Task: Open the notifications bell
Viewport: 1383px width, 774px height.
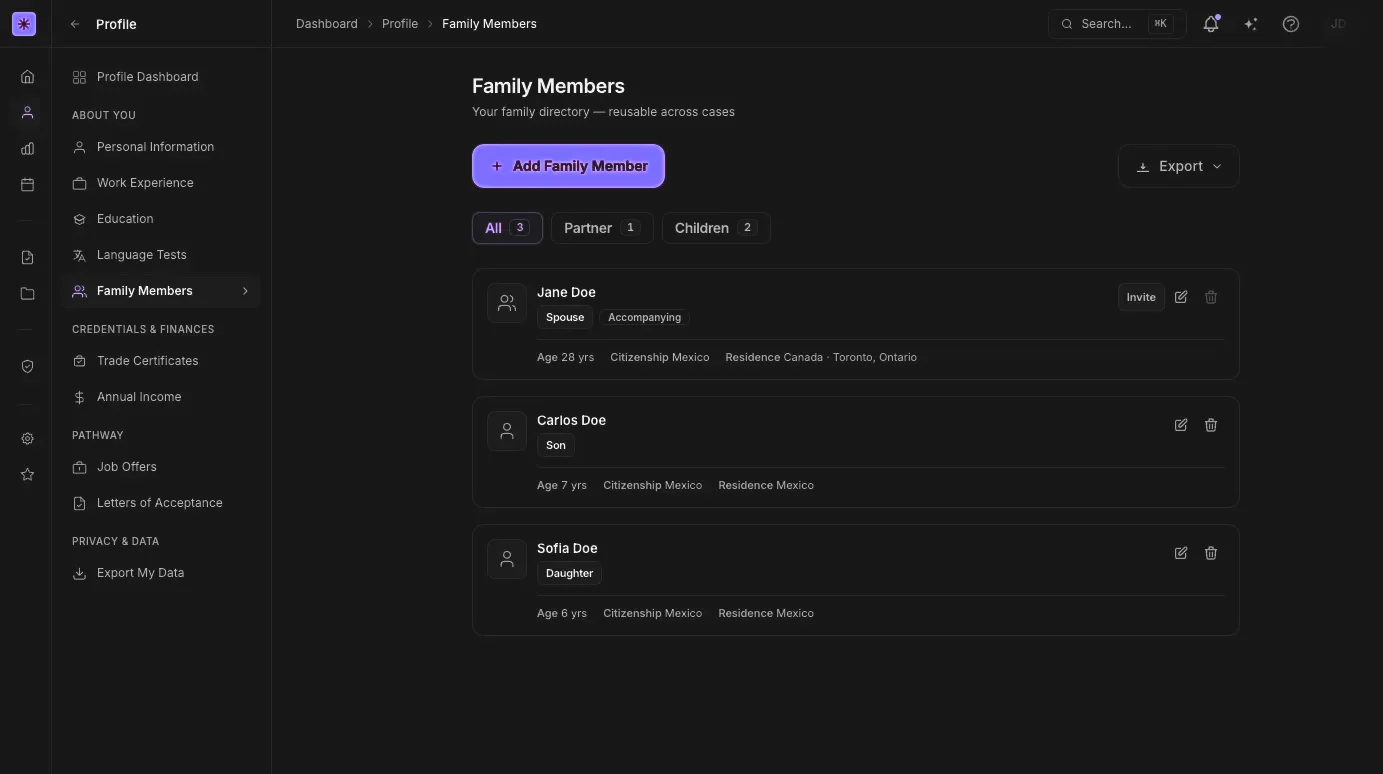Action: (1211, 24)
